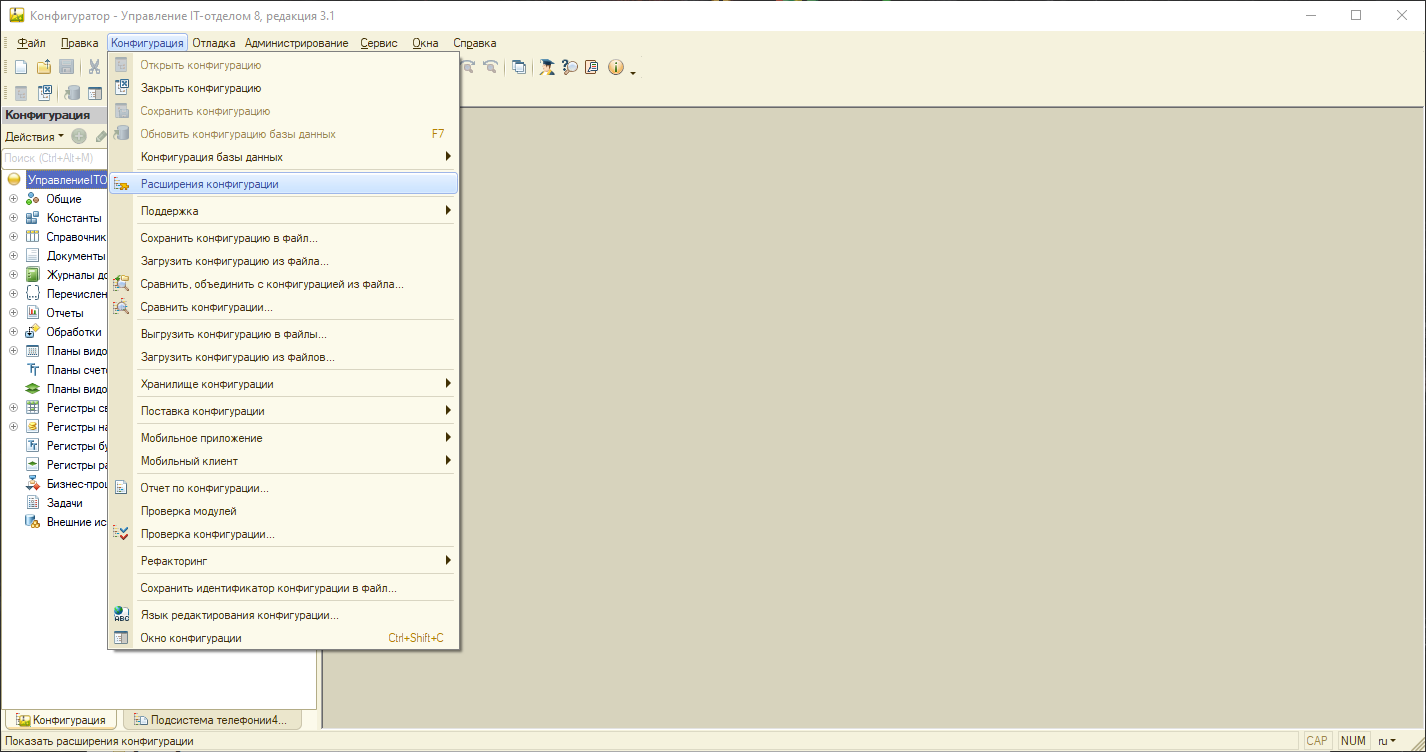1426x752 pixels.
Task: Open the Администрирование menu
Action: [x=296, y=43]
